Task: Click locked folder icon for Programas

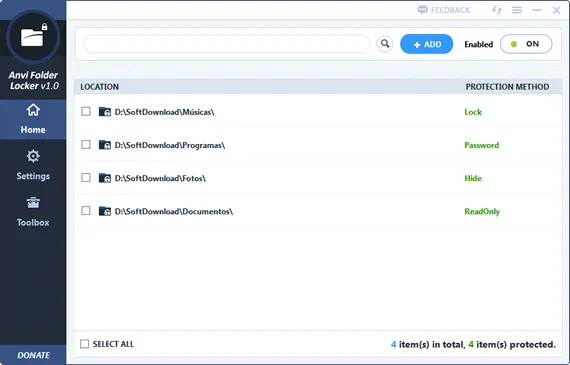Action: [x=105, y=145]
